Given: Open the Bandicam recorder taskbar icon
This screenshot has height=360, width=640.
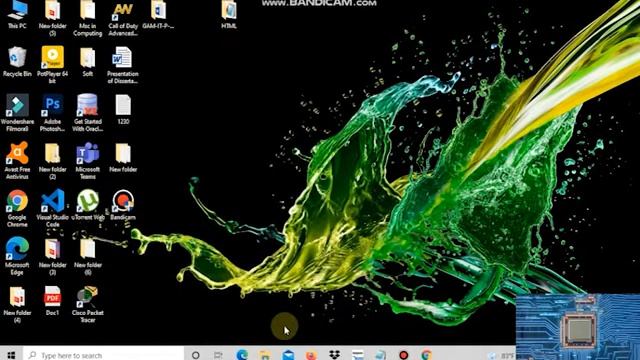Looking at the screenshot, I should click(404, 355).
